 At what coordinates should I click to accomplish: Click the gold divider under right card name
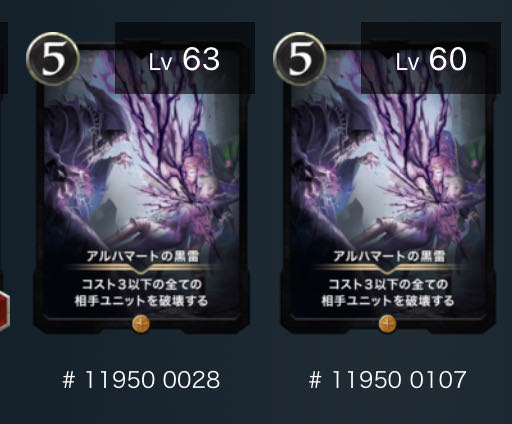click(388, 268)
